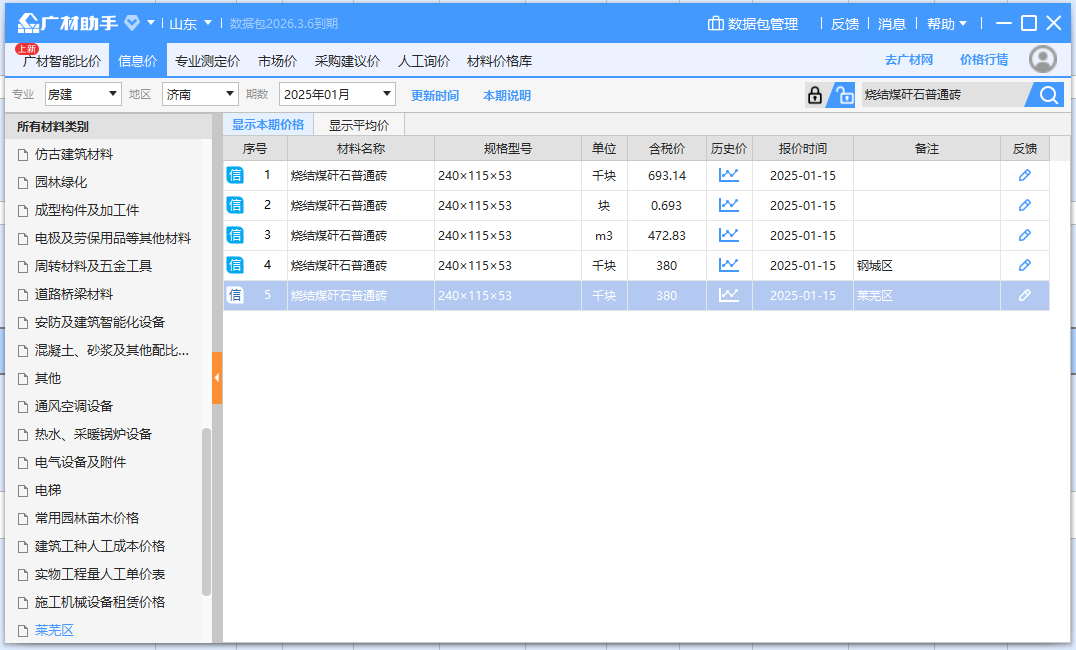Toggle the locked padlock beside the search box
Viewport: 1076px width, 650px height.
(815, 94)
